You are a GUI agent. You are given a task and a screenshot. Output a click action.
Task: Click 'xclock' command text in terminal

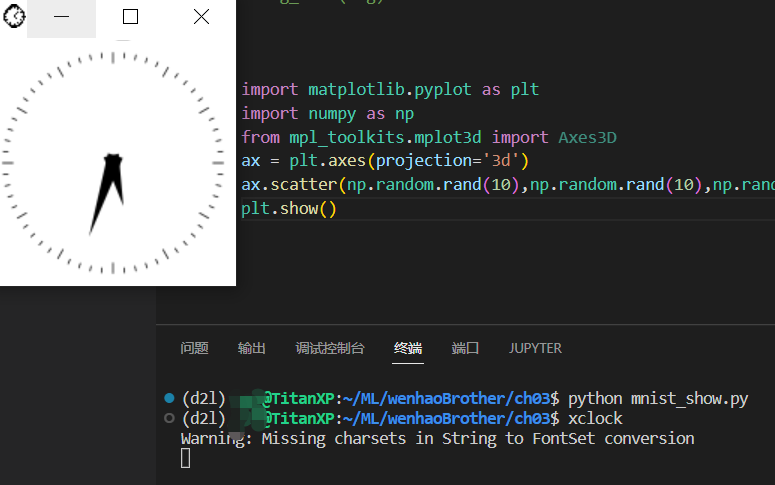point(595,418)
